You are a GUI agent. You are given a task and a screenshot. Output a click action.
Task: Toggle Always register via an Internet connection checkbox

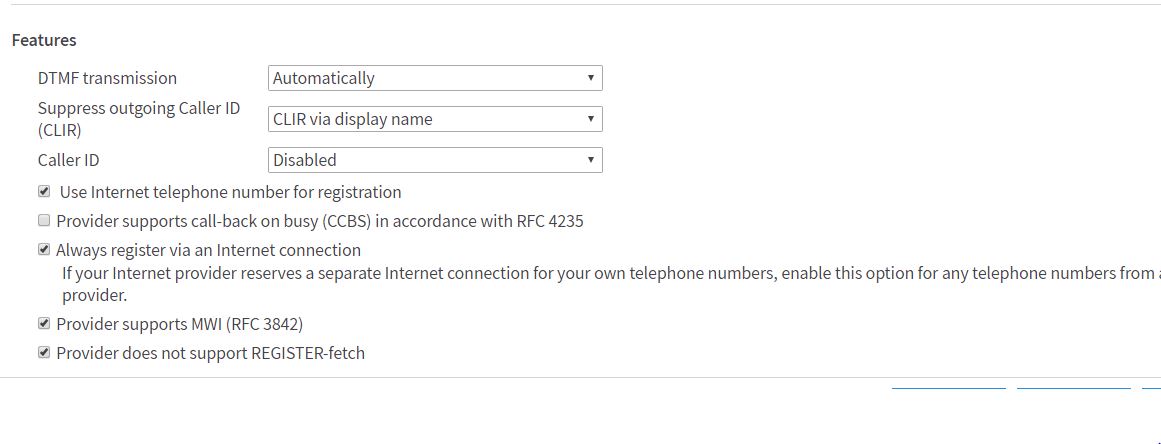click(x=44, y=250)
